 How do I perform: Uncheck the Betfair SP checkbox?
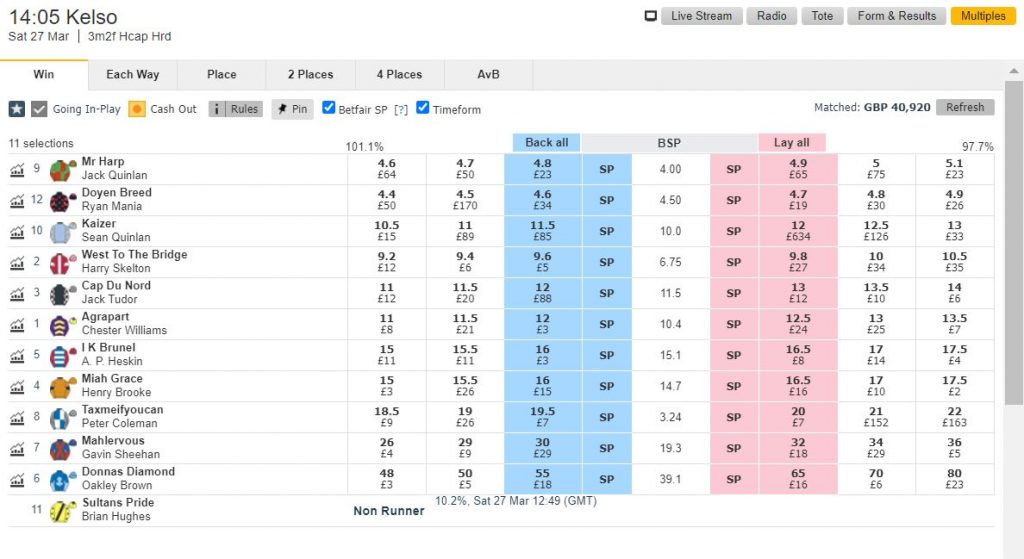click(x=329, y=108)
